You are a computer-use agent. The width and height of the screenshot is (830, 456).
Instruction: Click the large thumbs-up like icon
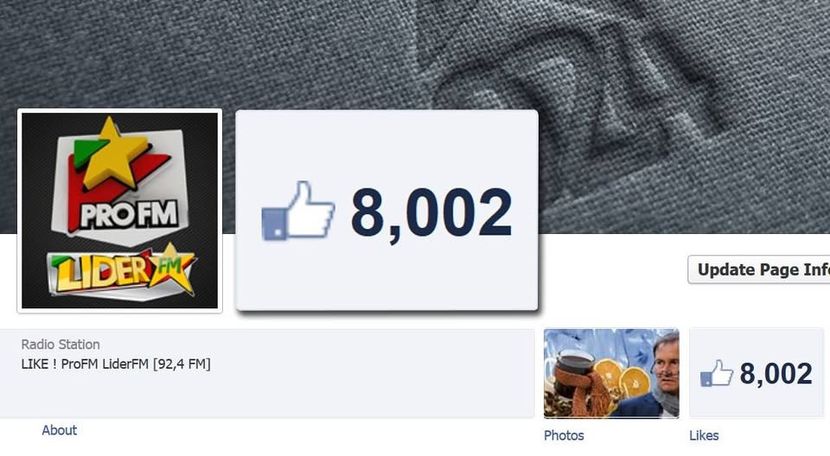(x=298, y=211)
